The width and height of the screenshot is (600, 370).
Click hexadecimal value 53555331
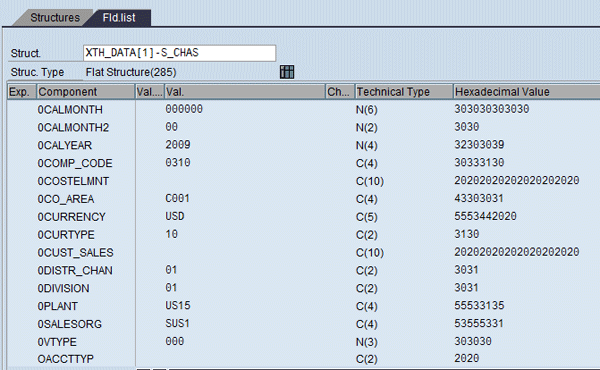(479, 323)
